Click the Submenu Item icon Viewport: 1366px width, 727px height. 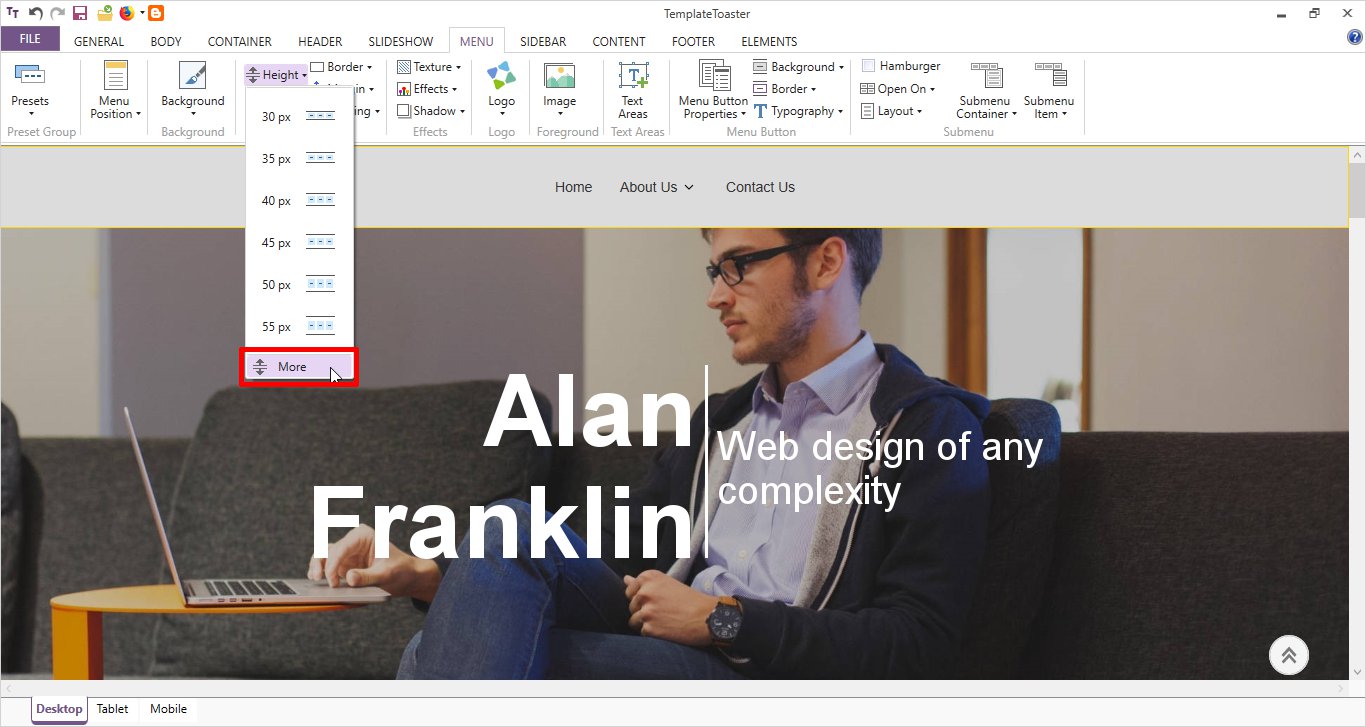(x=1049, y=77)
